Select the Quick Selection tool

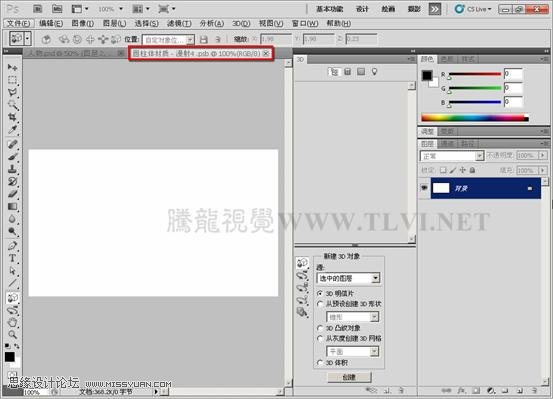click(x=12, y=105)
